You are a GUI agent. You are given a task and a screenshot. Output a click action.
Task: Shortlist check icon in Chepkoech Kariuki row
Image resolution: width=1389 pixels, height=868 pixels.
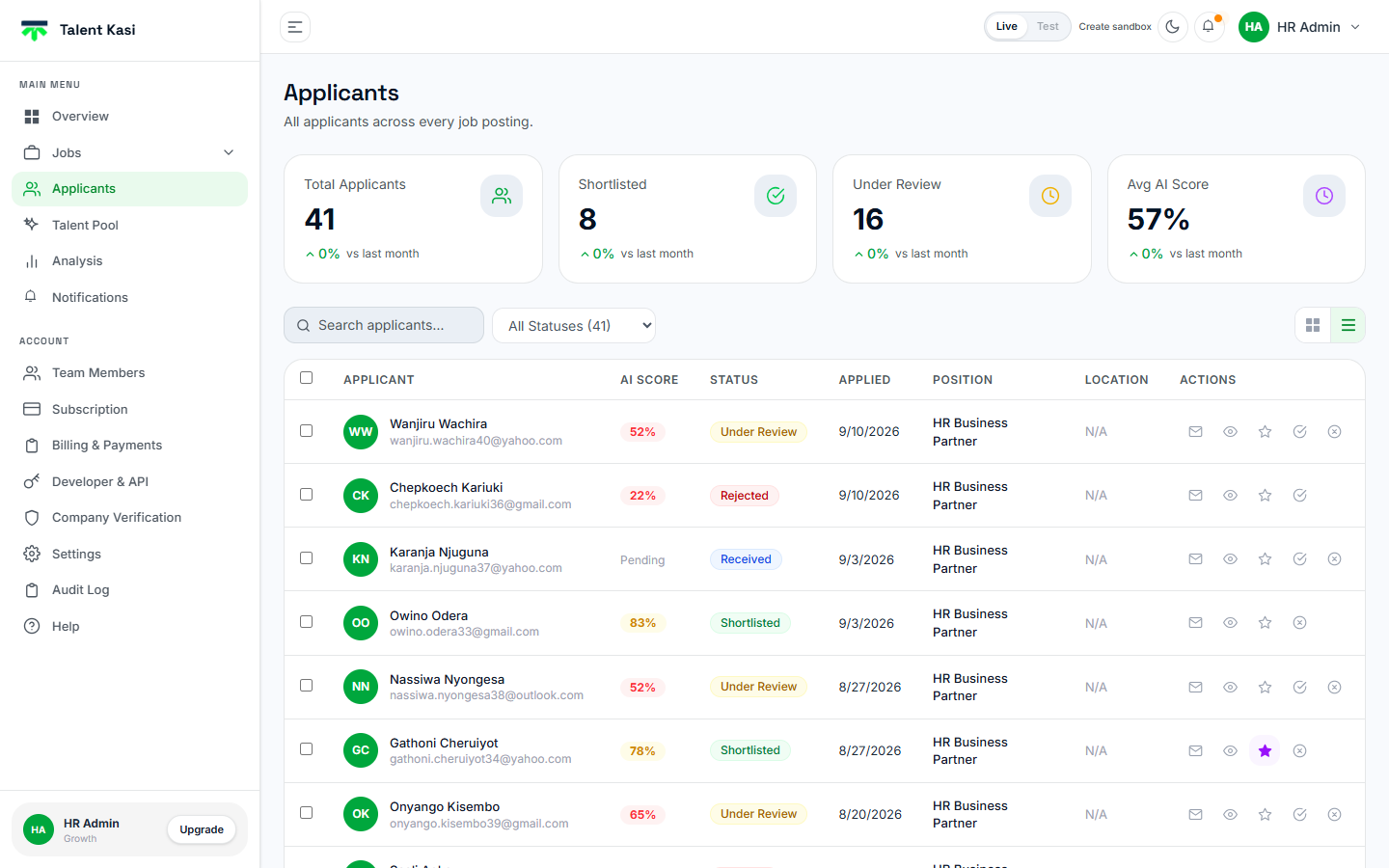point(1299,496)
